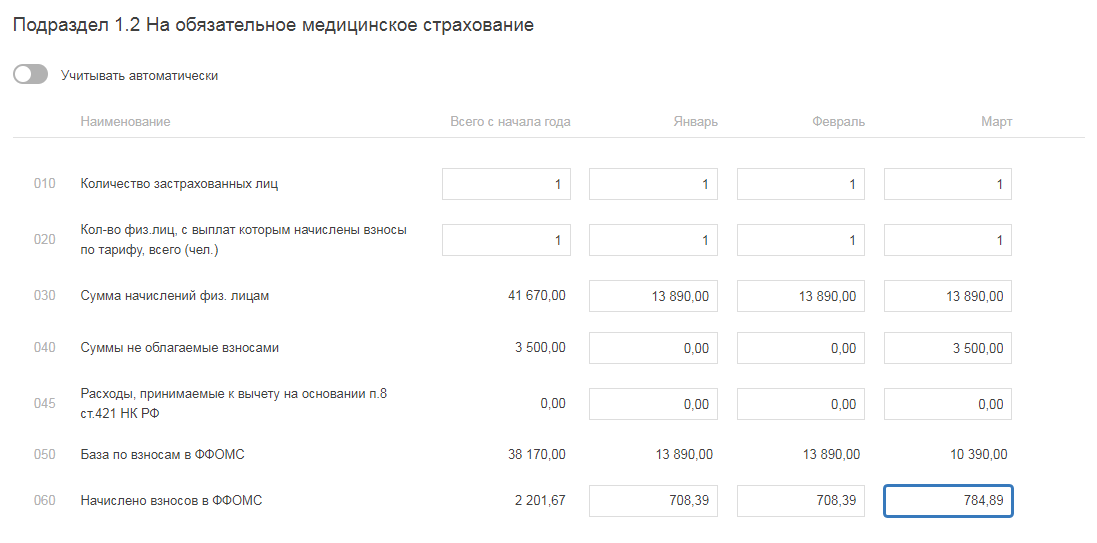1097x543 pixels.
Task: Click row 020 total year-to-date field
Action: pos(506,240)
